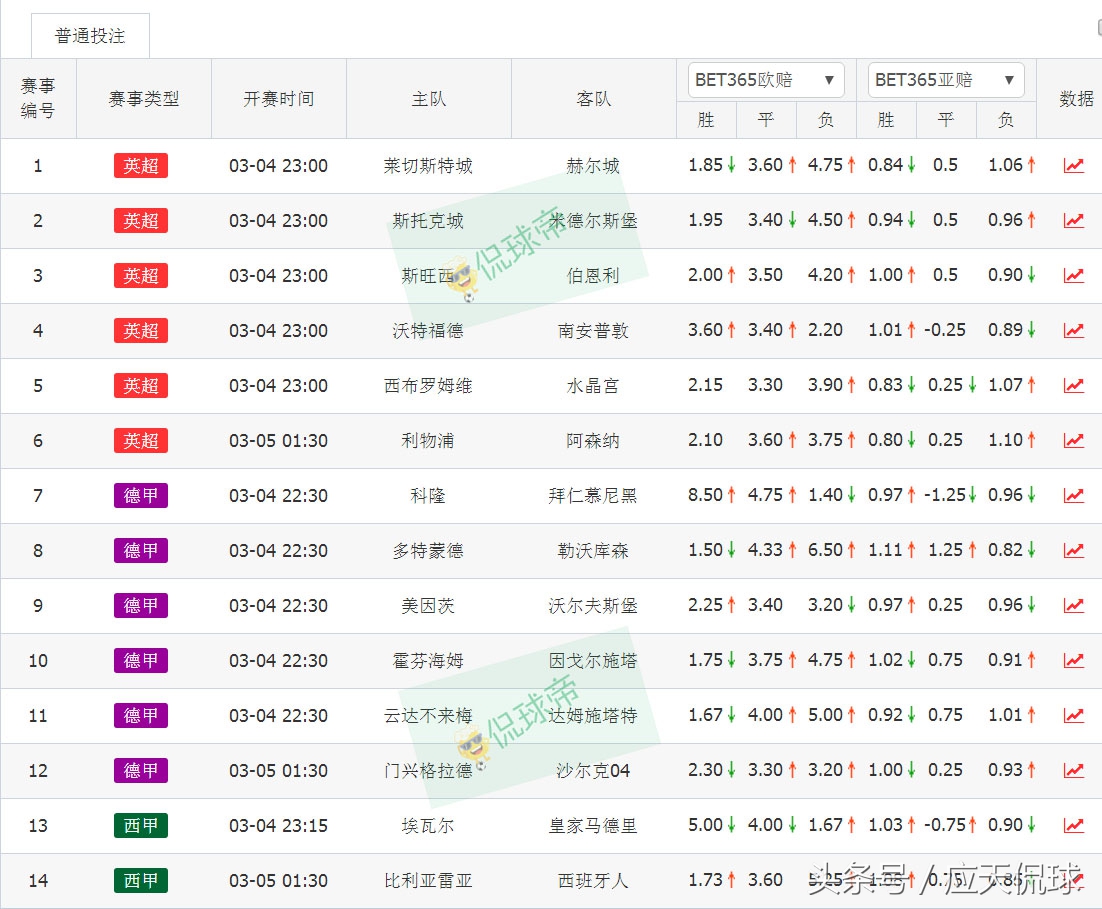Click 英超 tag in match 1 row
1102x909 pixels.
141,166
